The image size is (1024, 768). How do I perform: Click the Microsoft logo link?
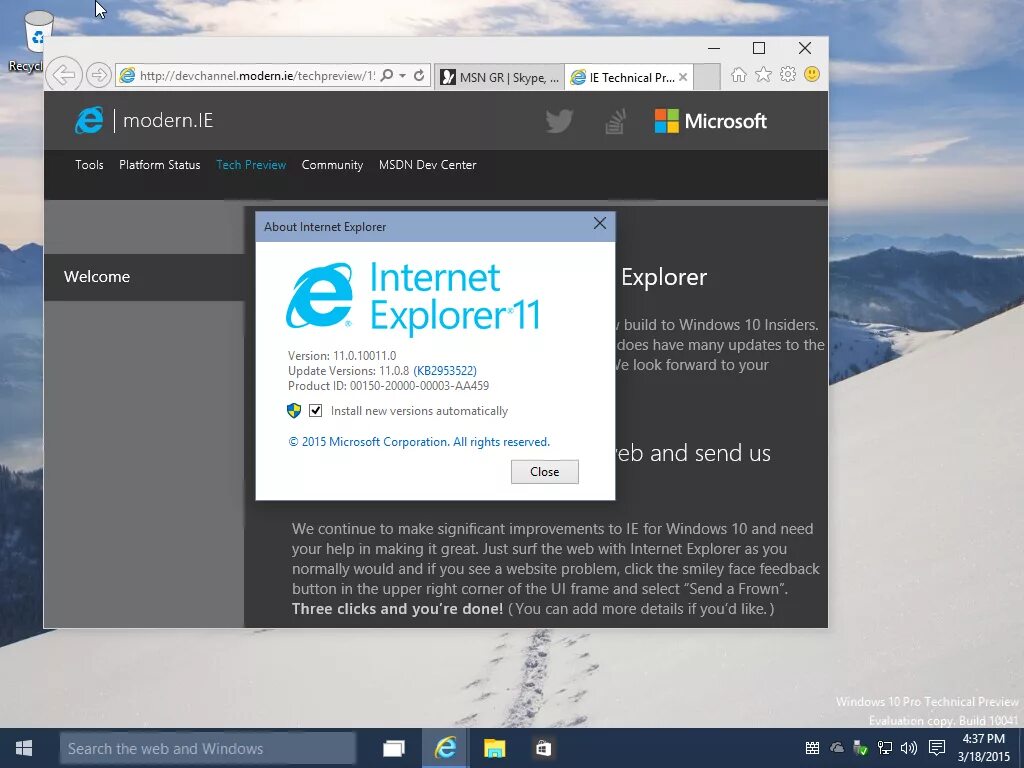click(711, 121)
